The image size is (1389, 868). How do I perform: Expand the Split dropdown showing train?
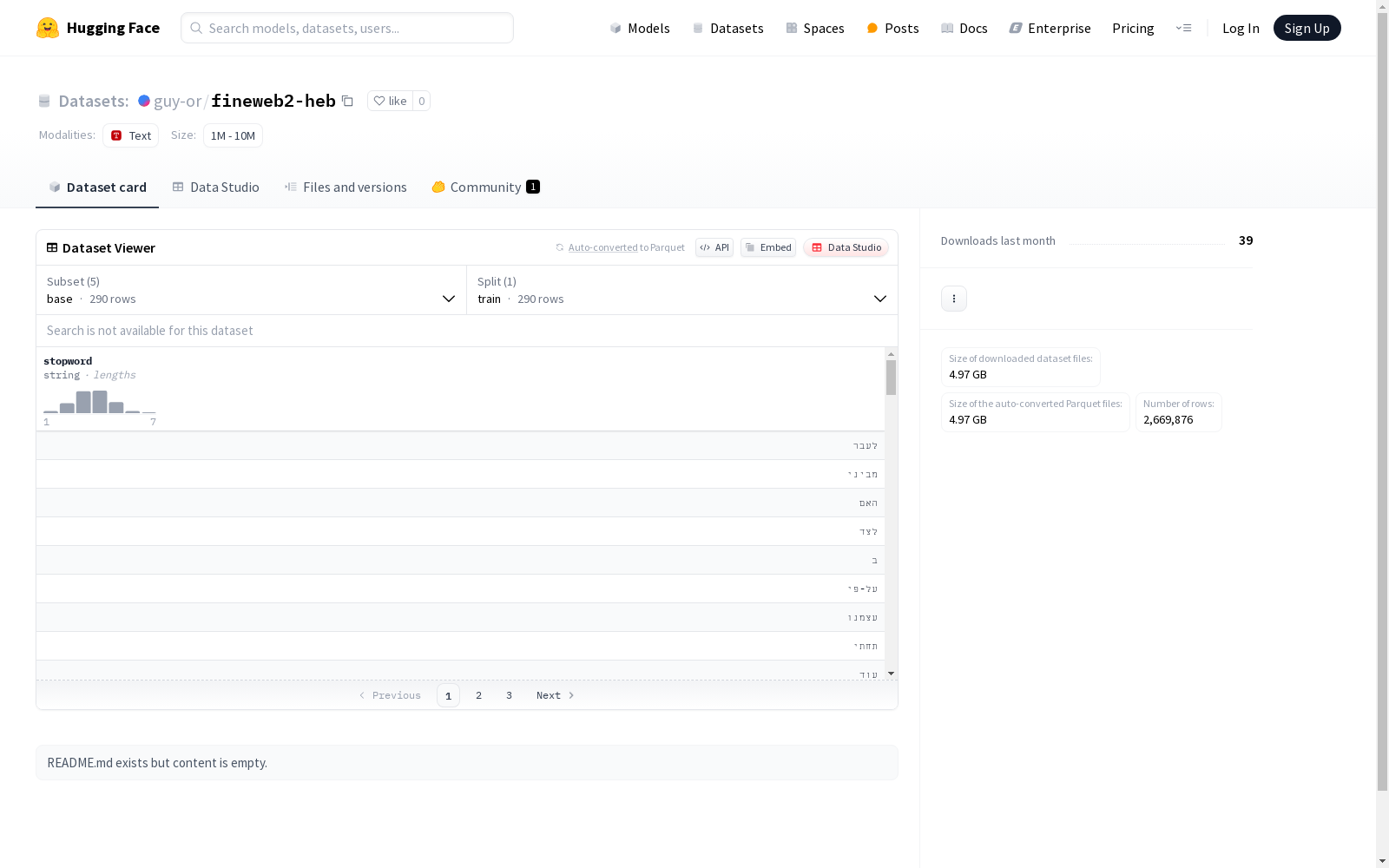point(682,290)
